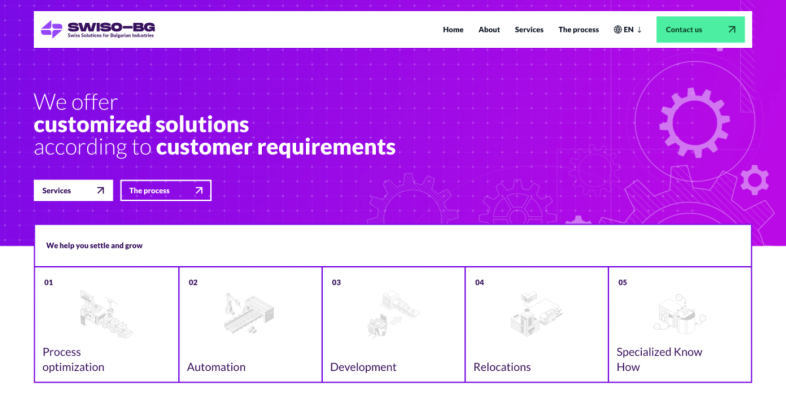Screen dimensions: 786x418
Task: Click the globe language icon
Action: [618, 30]
